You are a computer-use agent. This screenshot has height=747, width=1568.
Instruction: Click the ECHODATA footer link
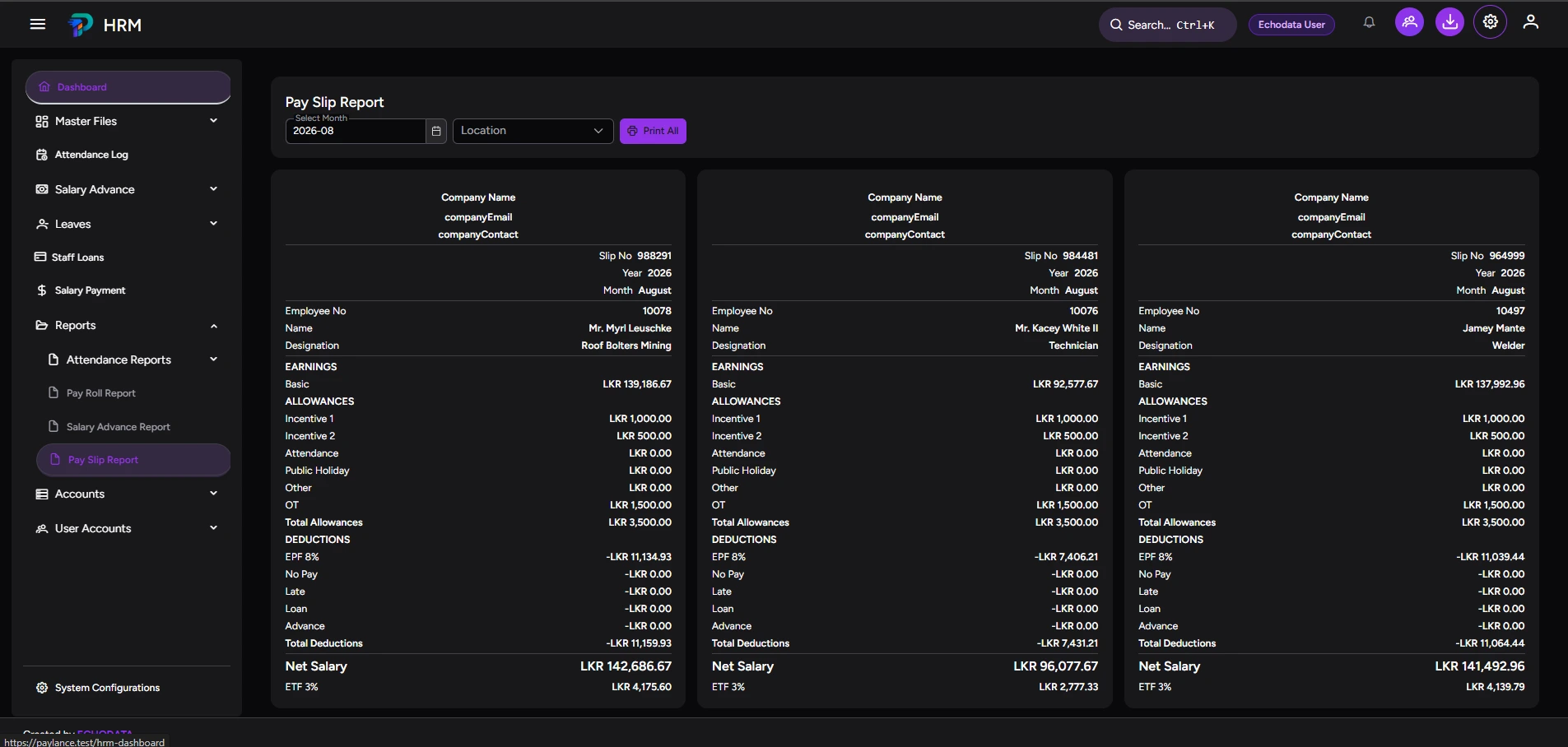tap(105, 731)
